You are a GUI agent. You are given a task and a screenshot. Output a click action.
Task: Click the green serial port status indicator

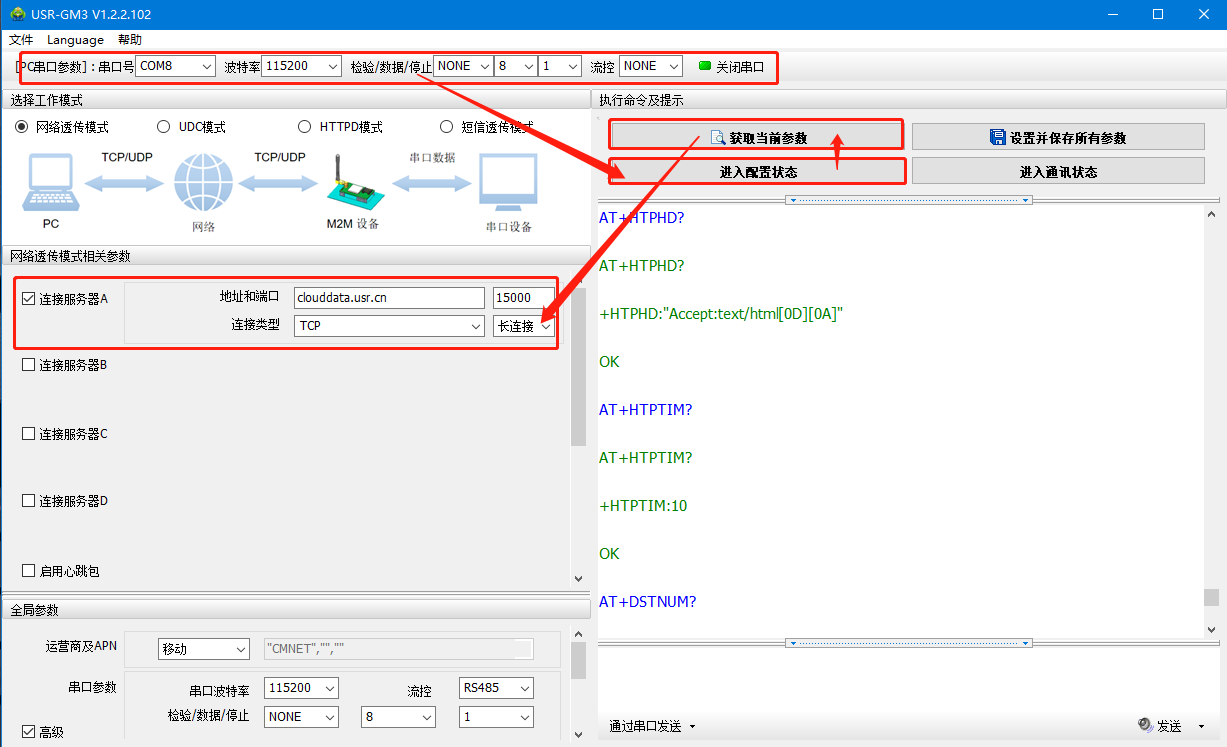point(705,66)
